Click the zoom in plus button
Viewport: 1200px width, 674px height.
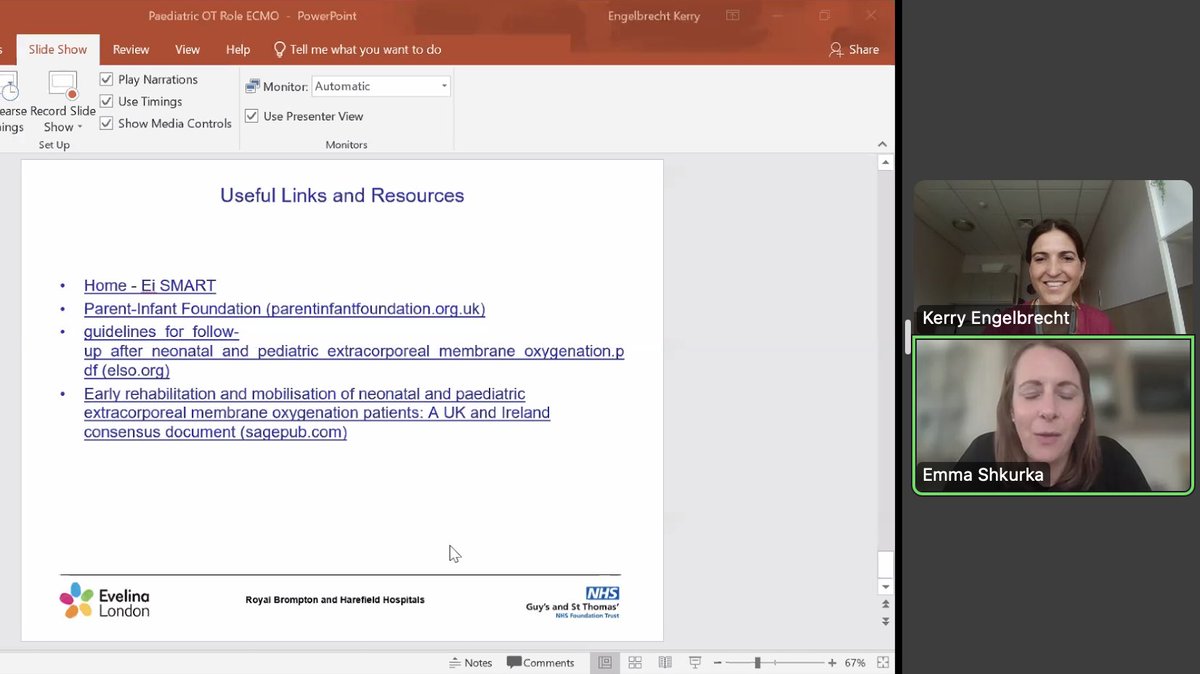(832, 662)
